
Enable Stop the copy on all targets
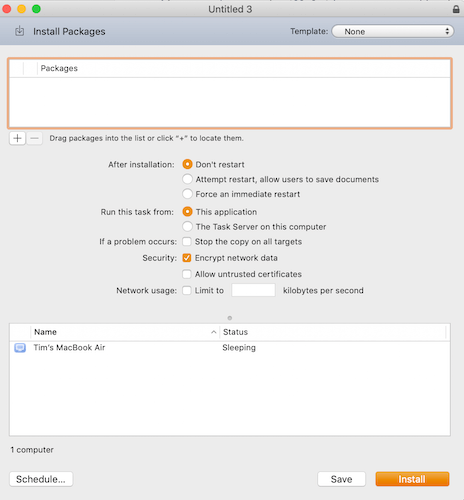point(187,241)
